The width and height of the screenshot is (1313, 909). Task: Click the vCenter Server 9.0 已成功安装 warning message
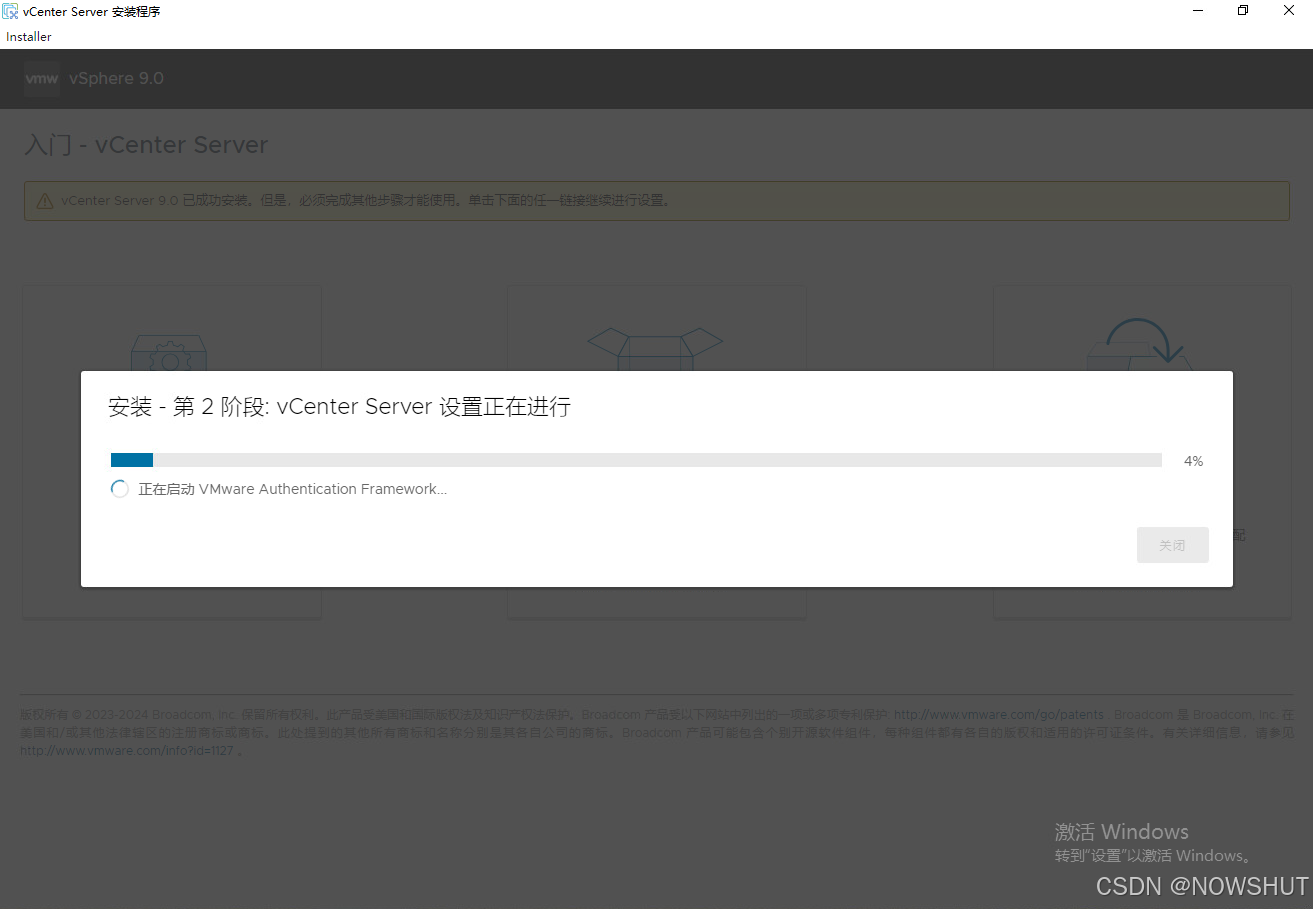pos(367,201)
